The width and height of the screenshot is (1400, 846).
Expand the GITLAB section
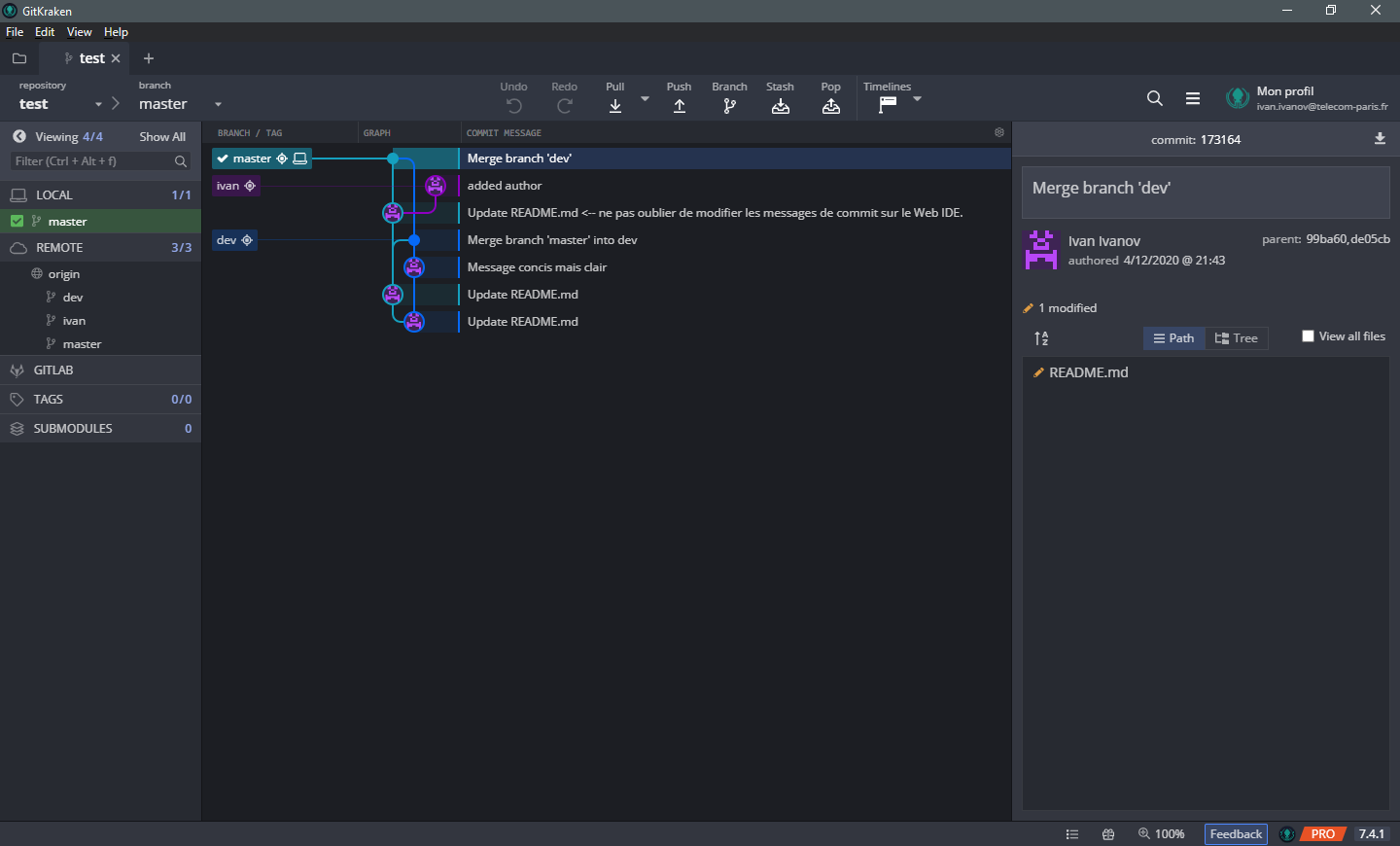[x=101, y=370]
